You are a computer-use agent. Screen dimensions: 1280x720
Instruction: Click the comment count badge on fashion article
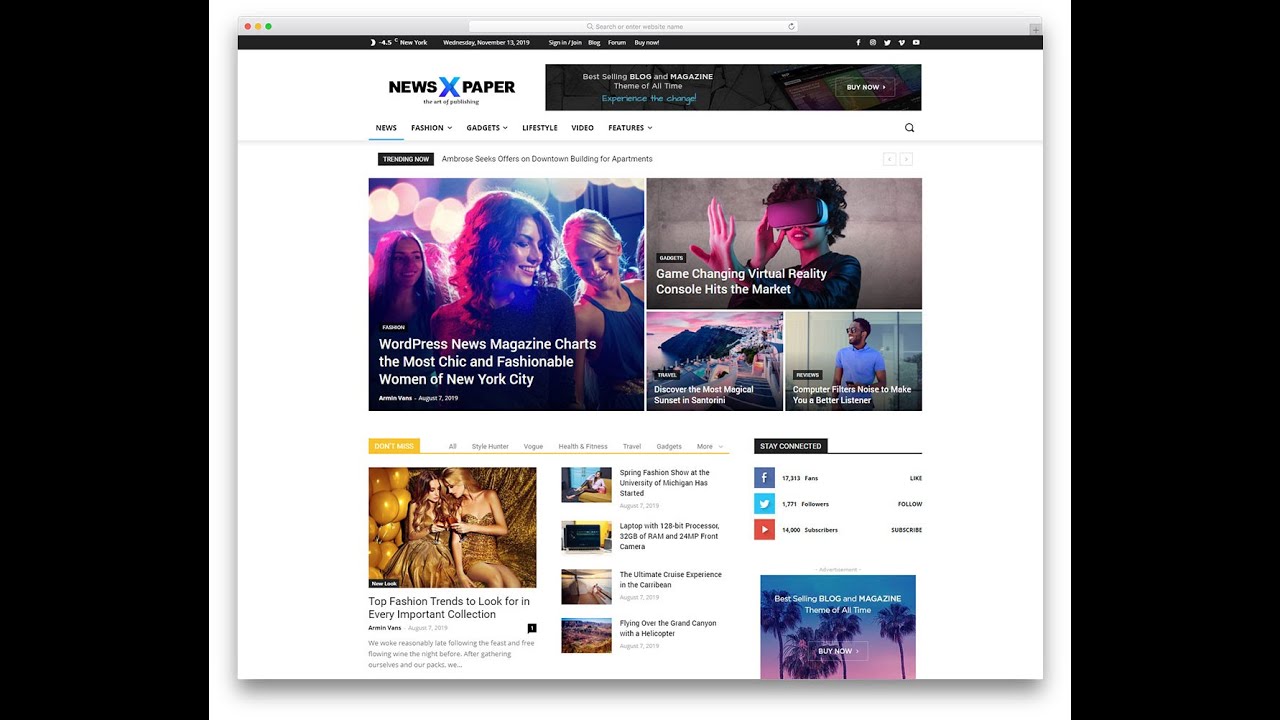(x=532, y=628)
